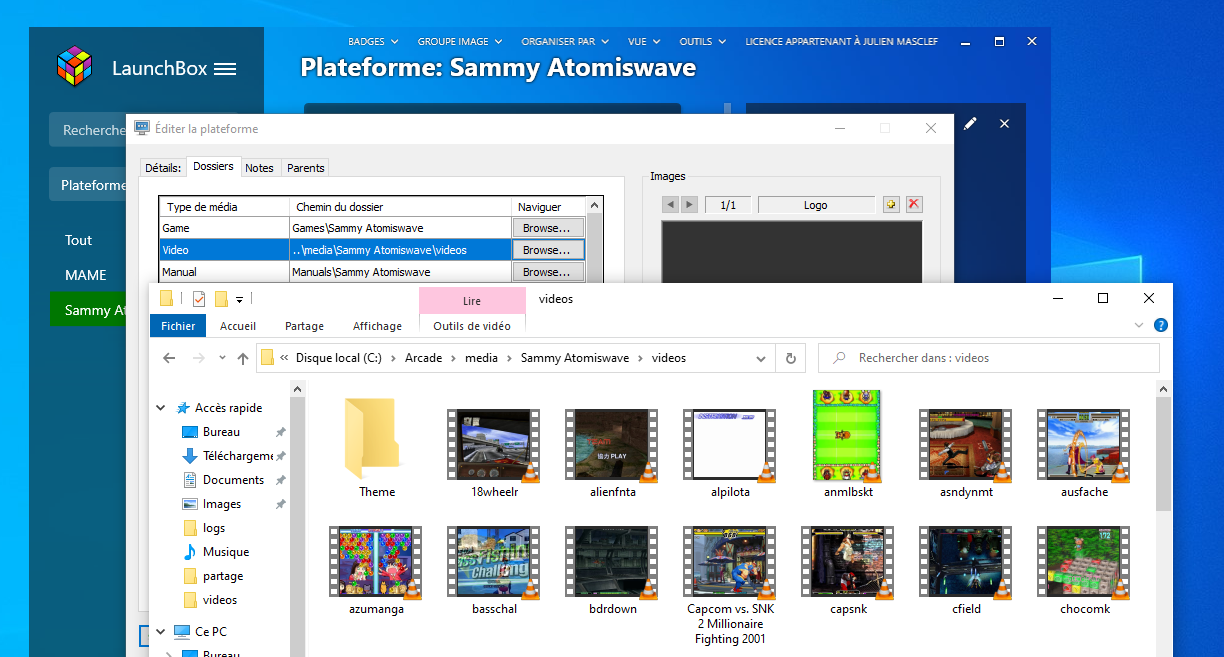Switch to the Dossiers tab
The image size is (1224, 657).
point(213,167)
